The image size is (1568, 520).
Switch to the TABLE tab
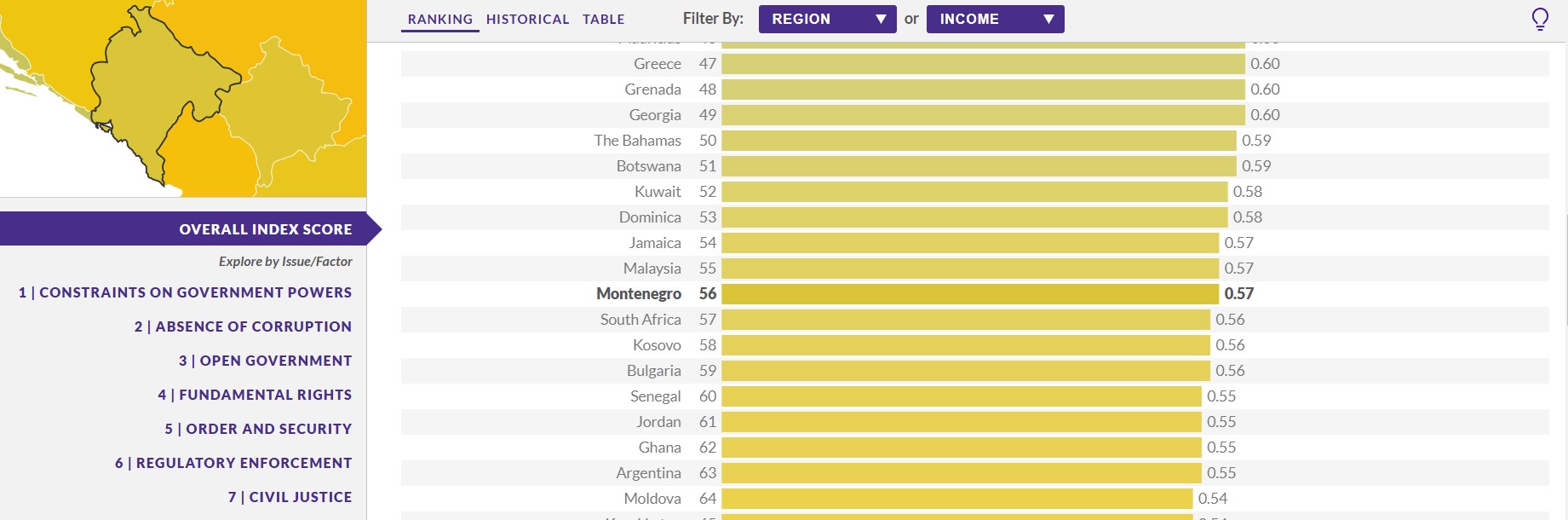(x=603, y=19)
